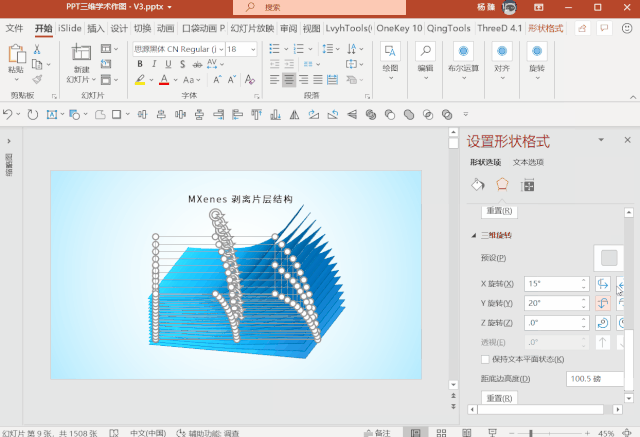Toggle underline formatting

[x=168, y=64]
